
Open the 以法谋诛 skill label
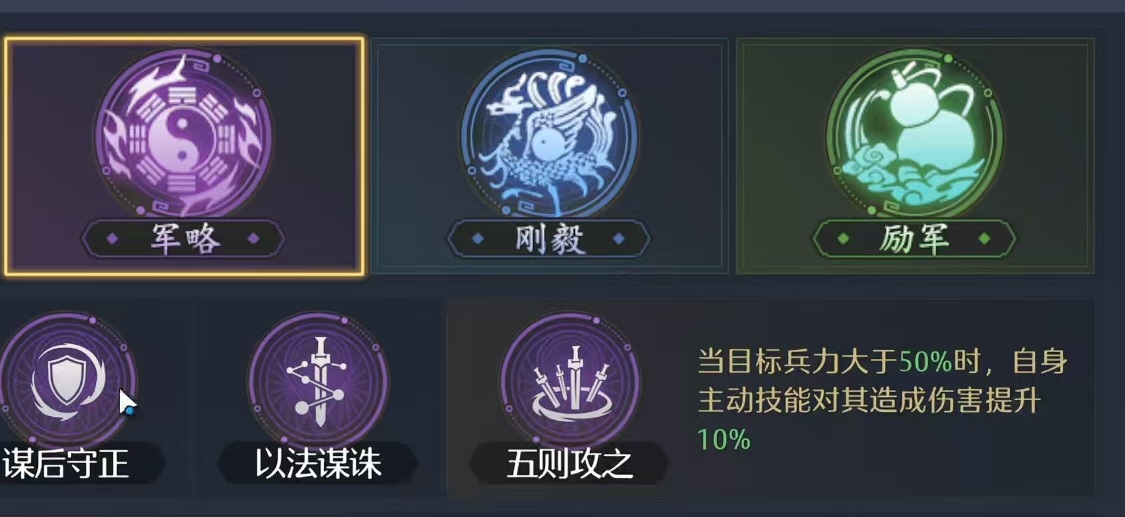click(x=319, y=465)
